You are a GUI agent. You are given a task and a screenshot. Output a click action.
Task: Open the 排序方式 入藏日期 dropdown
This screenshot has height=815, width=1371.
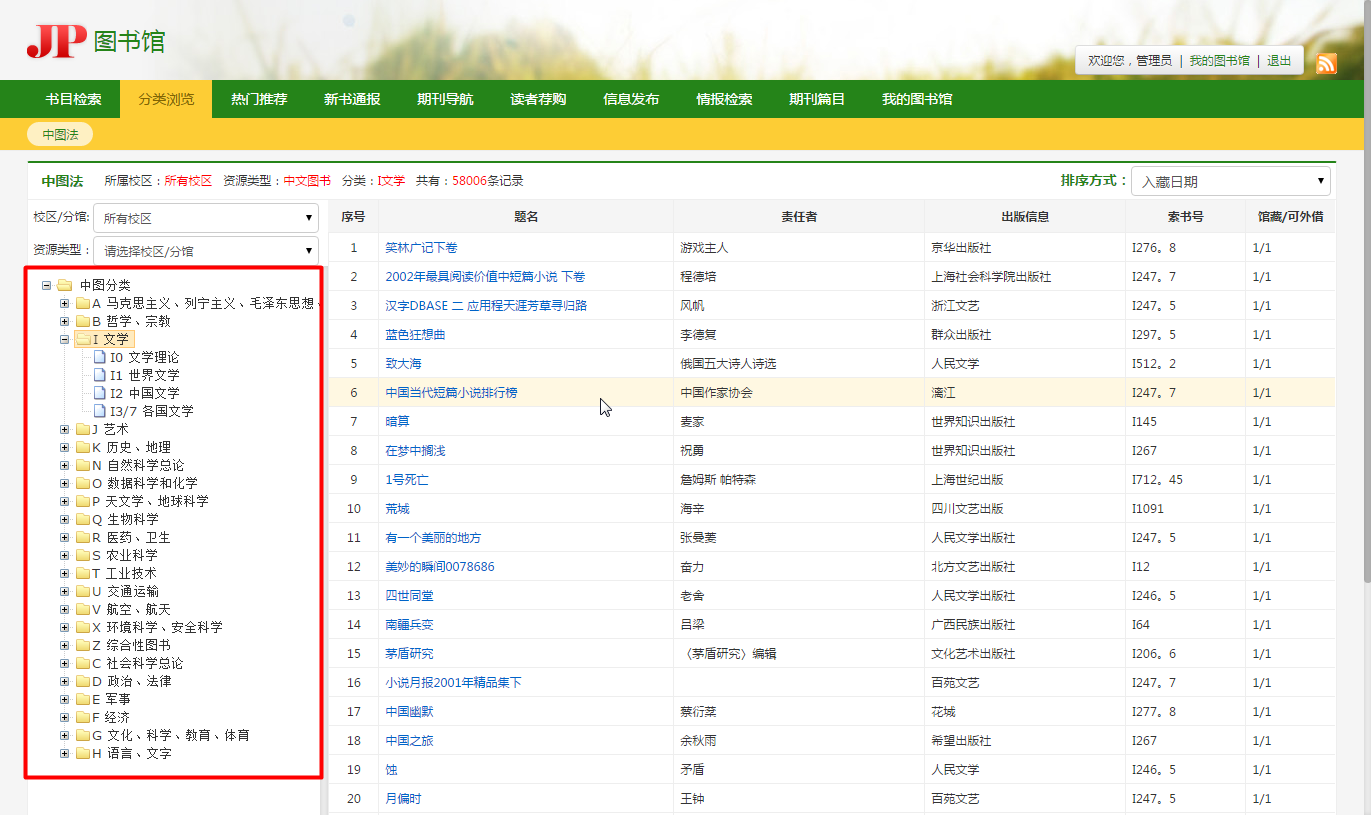(x=1230, y=181)
